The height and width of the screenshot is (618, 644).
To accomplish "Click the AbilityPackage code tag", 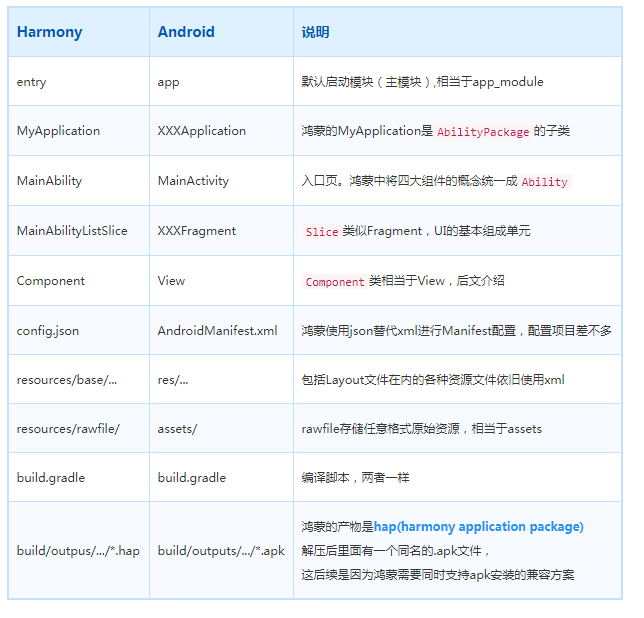I will click(483, 132).
